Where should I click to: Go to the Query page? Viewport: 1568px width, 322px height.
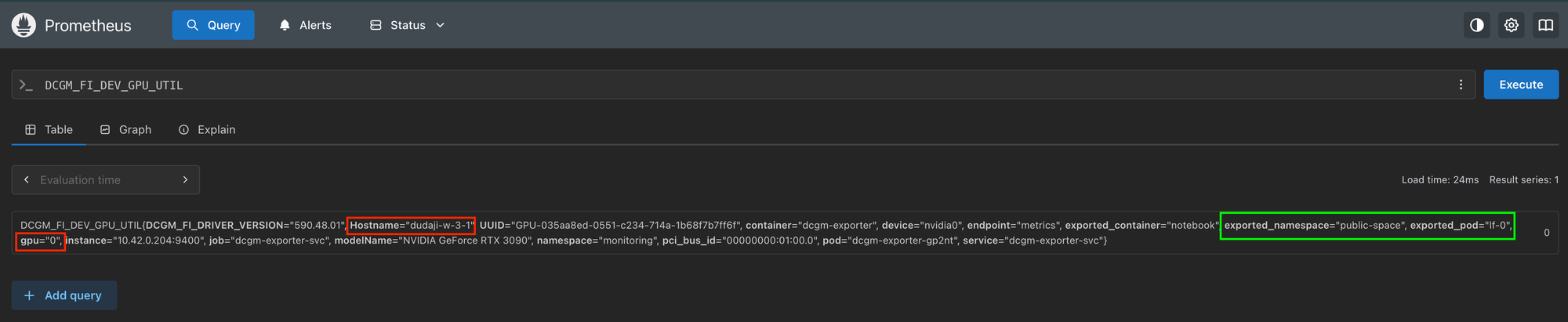213,25
